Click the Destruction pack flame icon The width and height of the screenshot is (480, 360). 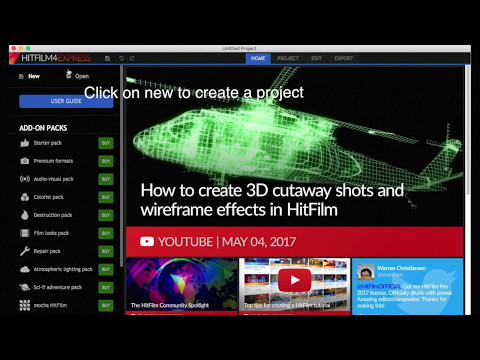[25, 215]
